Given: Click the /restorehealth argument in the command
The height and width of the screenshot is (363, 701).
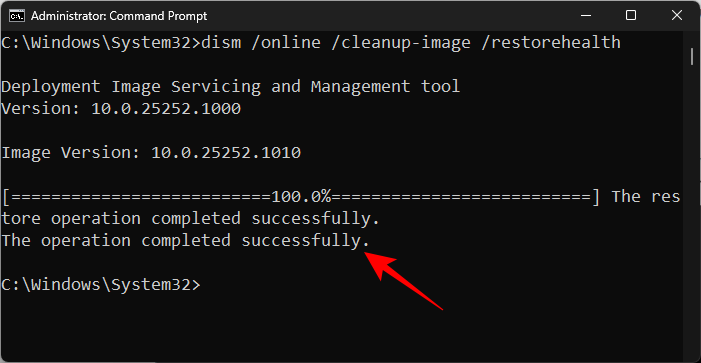Looking at the screenshot, I should [551, 42].
